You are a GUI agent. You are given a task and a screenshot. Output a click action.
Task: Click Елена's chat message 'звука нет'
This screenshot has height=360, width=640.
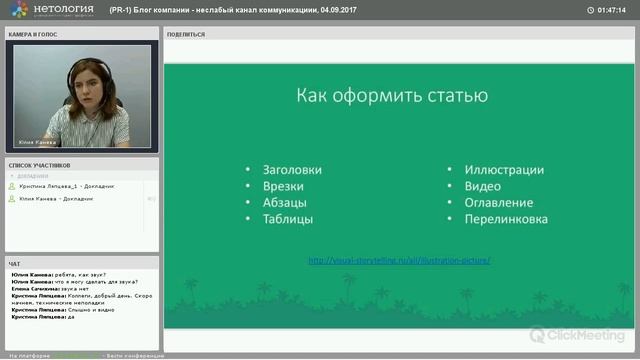coord(50,289)
